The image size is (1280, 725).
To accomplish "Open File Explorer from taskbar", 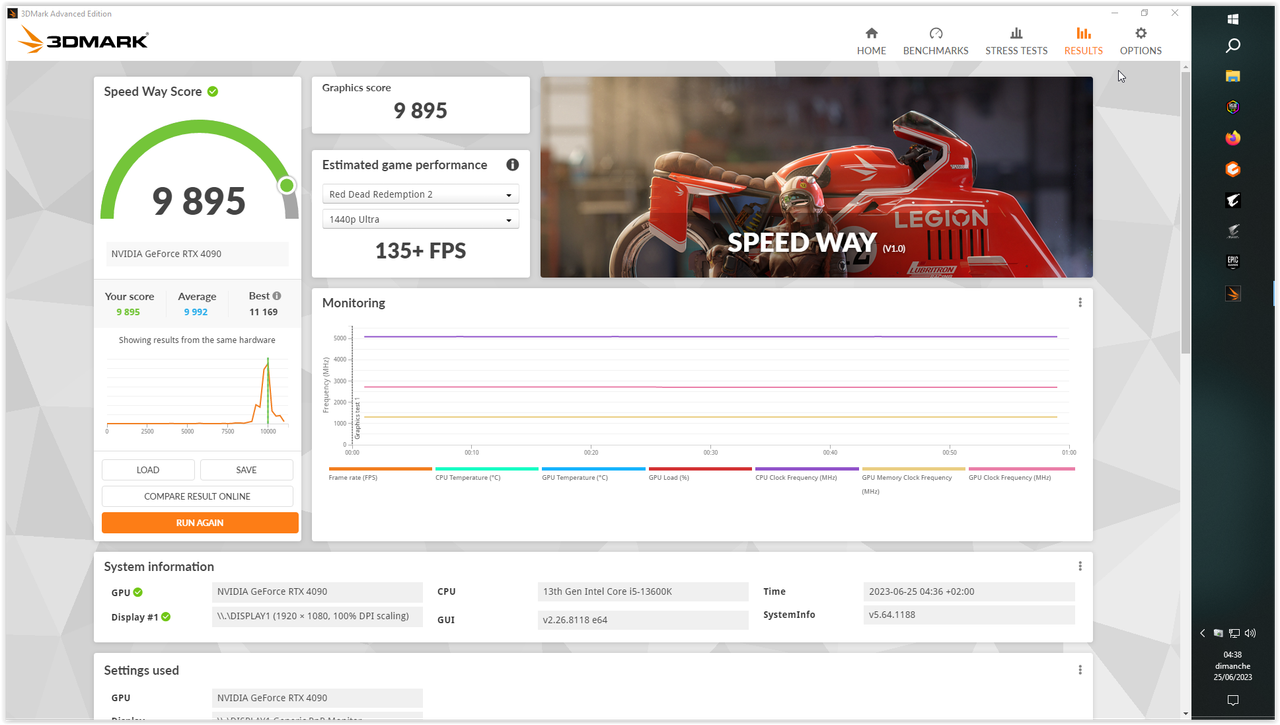I will click(x=1233, y=76).
